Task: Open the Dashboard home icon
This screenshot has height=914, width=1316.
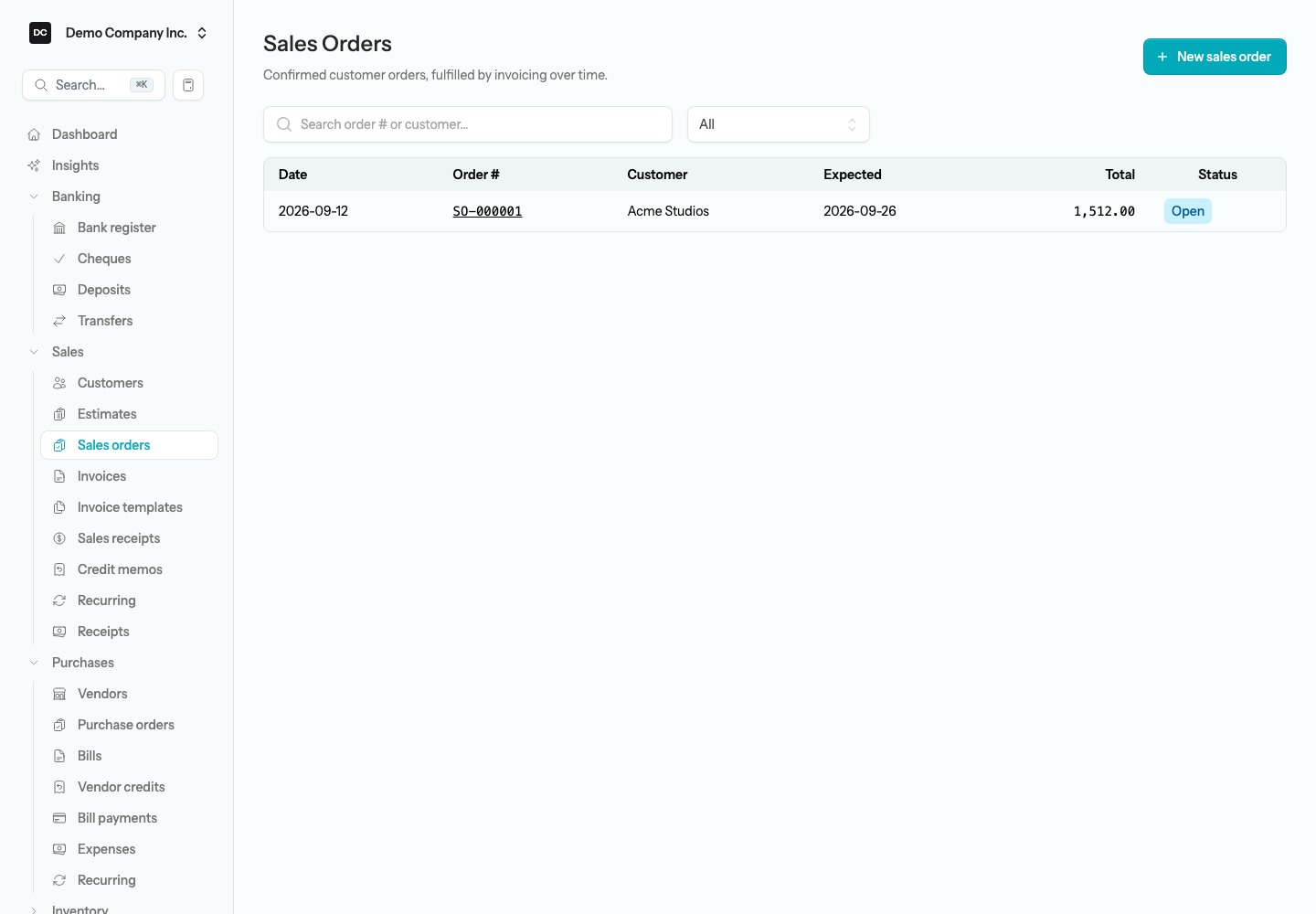Action: point(34,134)
